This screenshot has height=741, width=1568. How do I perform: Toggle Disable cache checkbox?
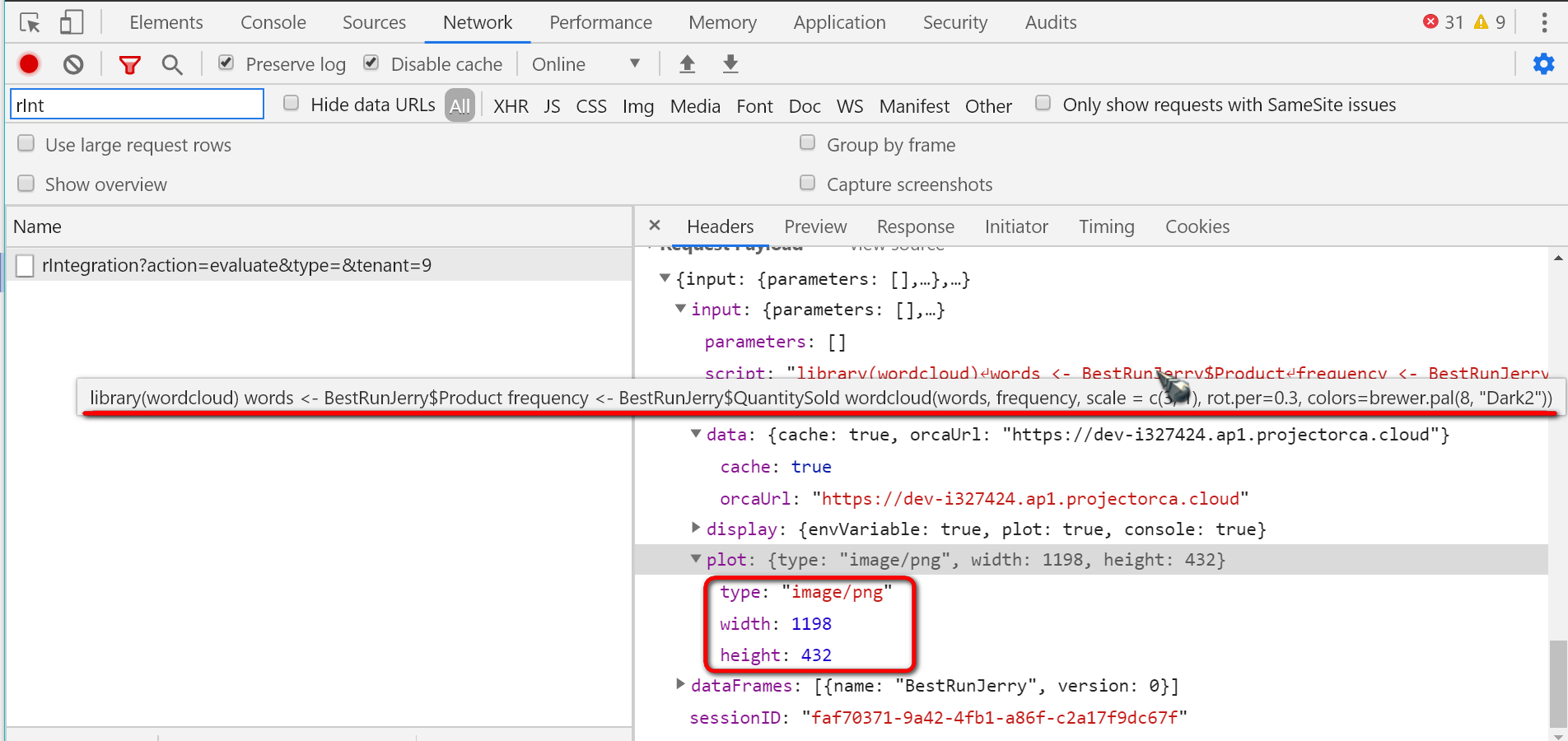(371, 63)
